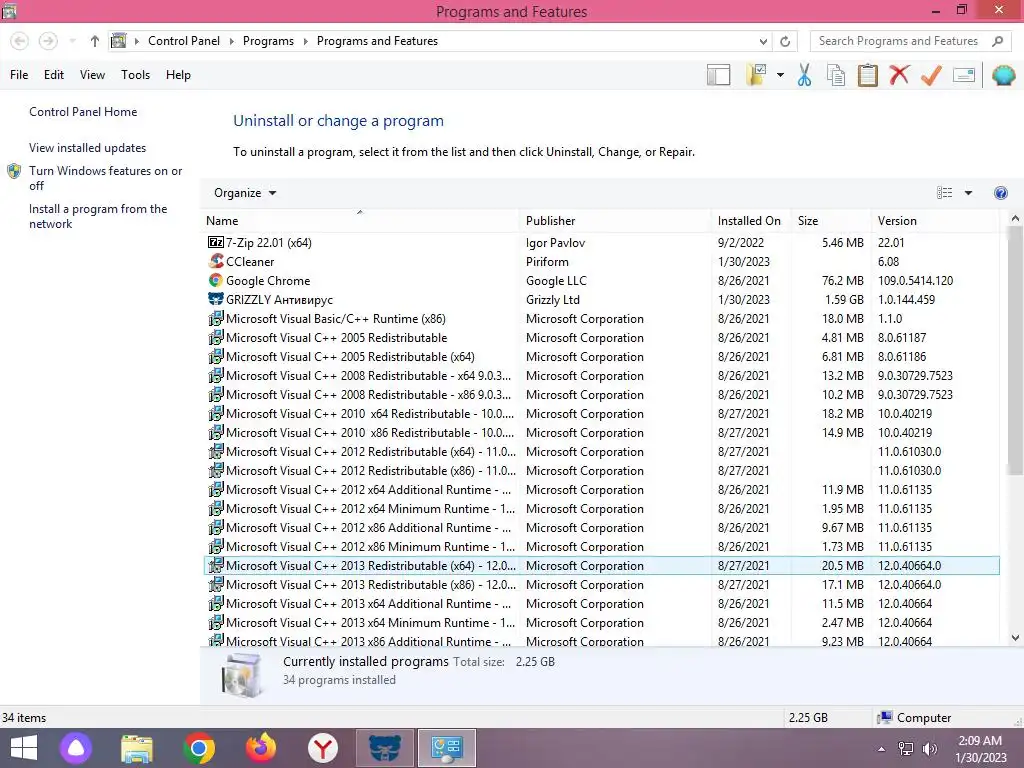The image size is (1024, 768).
Task: Expand the address bar history dropdown
Action: [763, 41]
